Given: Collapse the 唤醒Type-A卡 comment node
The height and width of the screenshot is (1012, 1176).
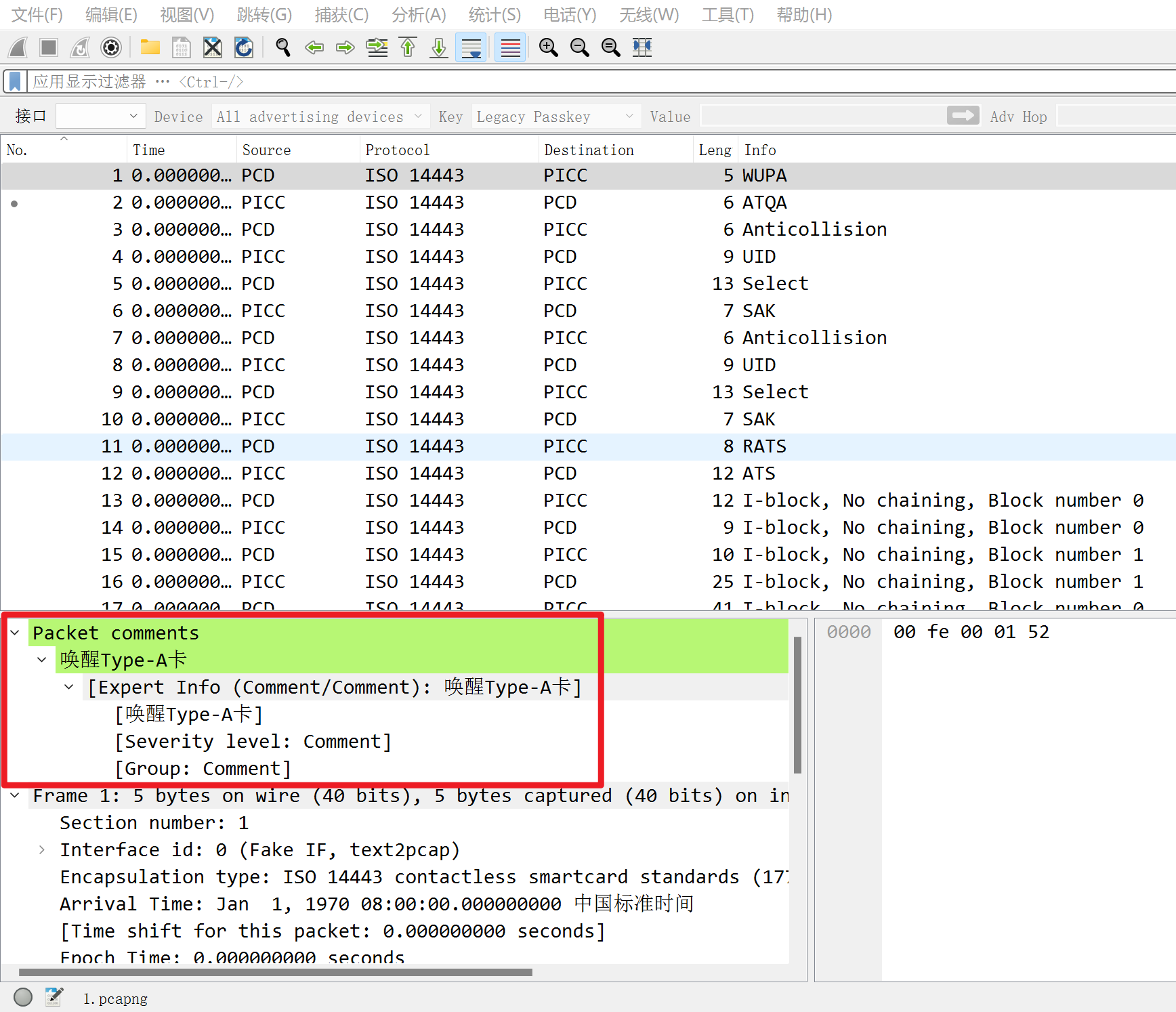Looking at the screenshot, I should pos(42,660).
